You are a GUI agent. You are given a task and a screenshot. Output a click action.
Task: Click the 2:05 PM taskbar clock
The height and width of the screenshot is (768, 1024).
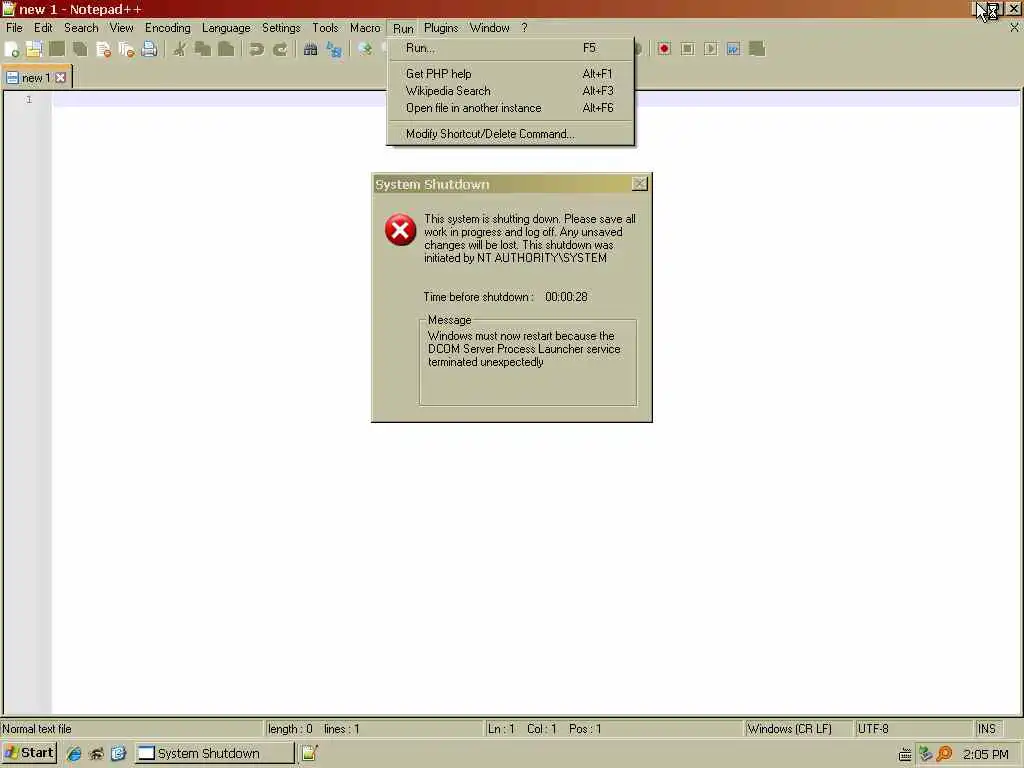[985, 754]
